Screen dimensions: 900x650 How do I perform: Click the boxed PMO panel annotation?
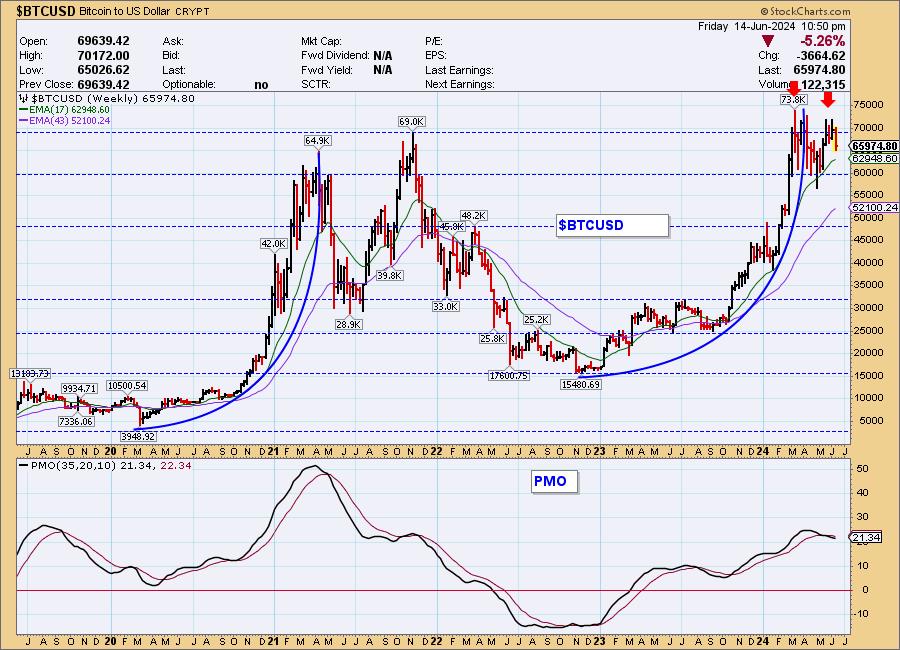(554, 481)
